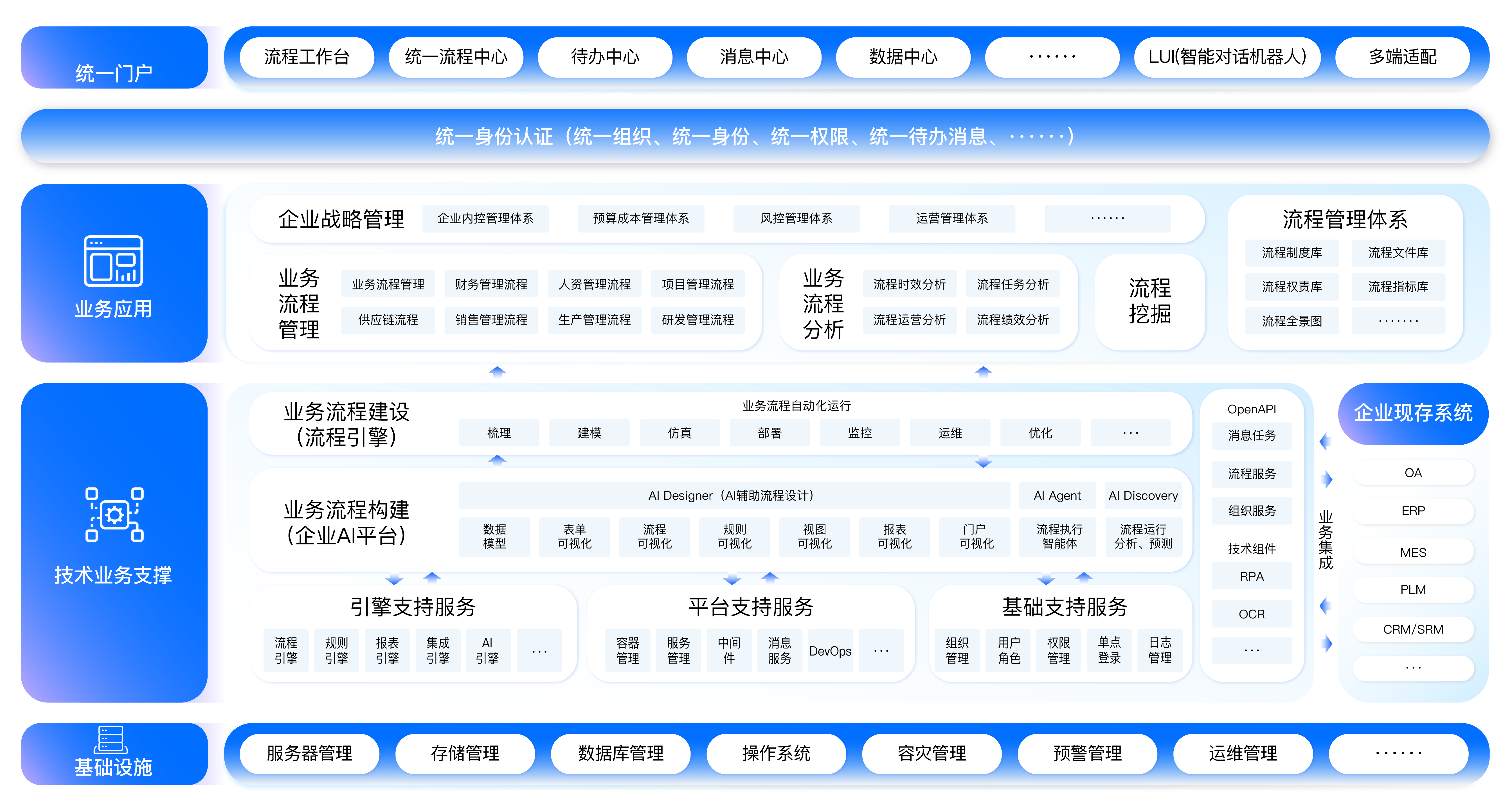The width and height of the screenshot is (1512, 804).
Task: Select 流程指标库
Action: [1399, 287]
